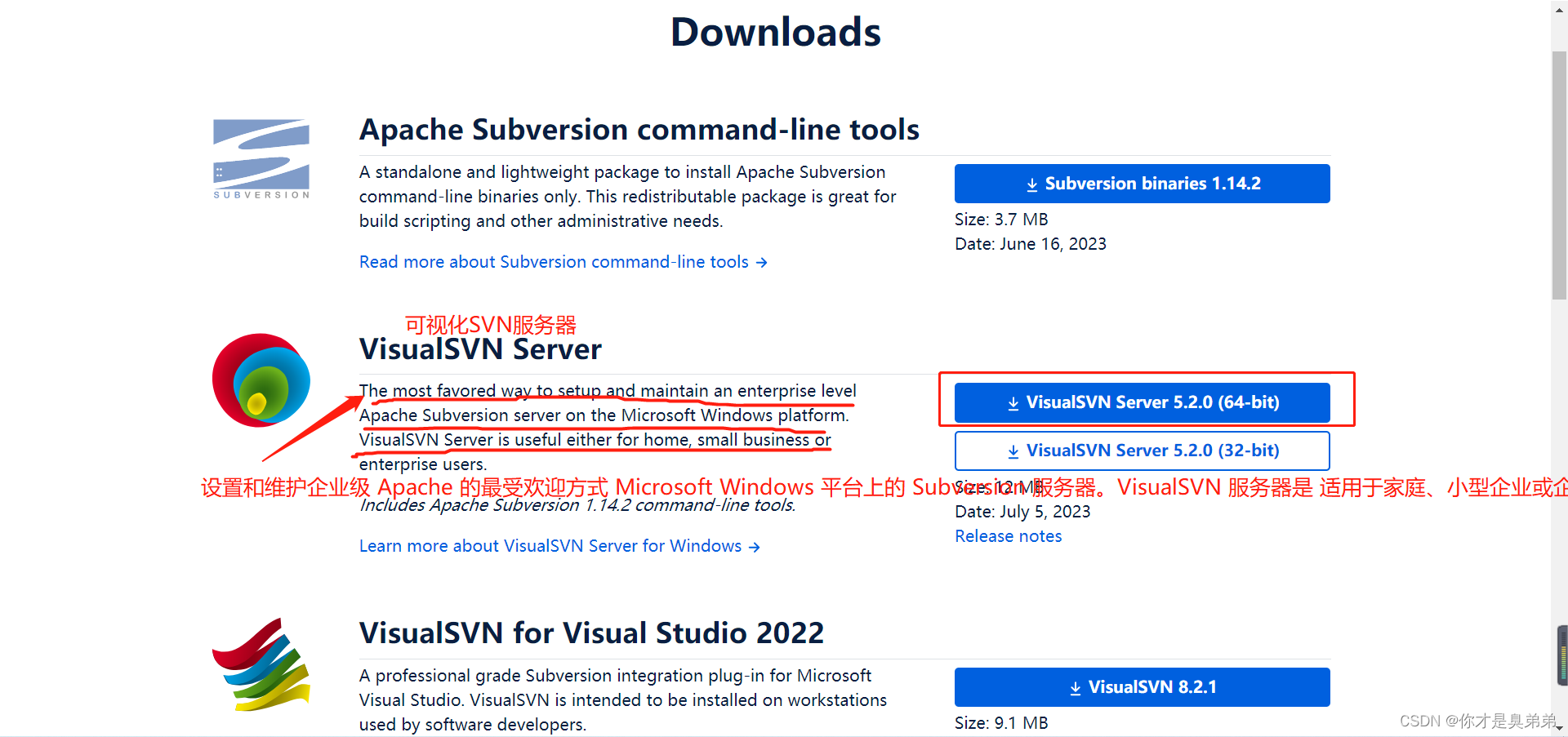Click the Apache Subversion command-line tools heading
The height and width of the screenshot is (737, 1568).
pos(639,130)
